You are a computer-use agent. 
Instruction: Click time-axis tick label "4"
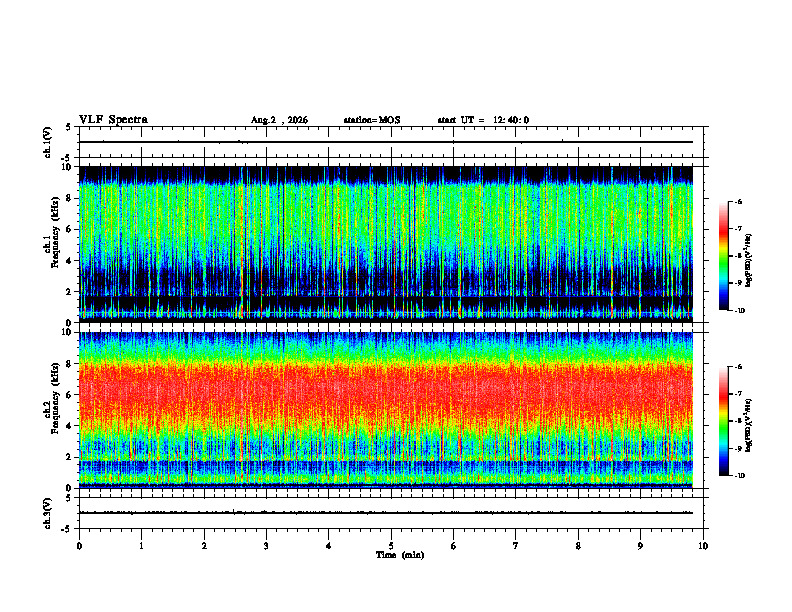[329, 546]
